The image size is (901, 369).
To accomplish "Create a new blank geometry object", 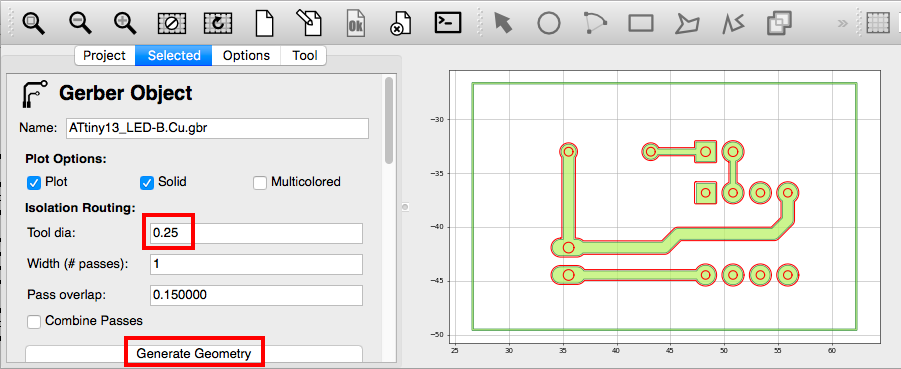I will click(x=264, y=23).
